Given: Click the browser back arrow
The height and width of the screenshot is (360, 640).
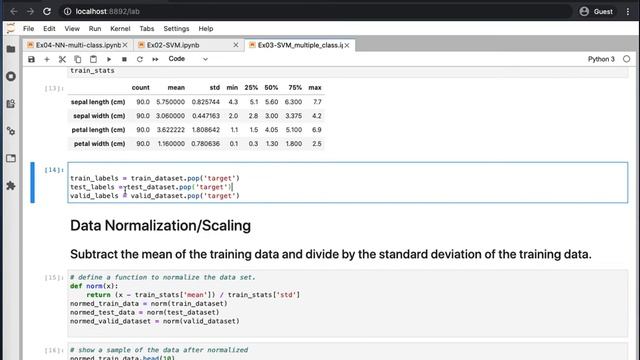Looking at the screenshot, I should 13,11.
